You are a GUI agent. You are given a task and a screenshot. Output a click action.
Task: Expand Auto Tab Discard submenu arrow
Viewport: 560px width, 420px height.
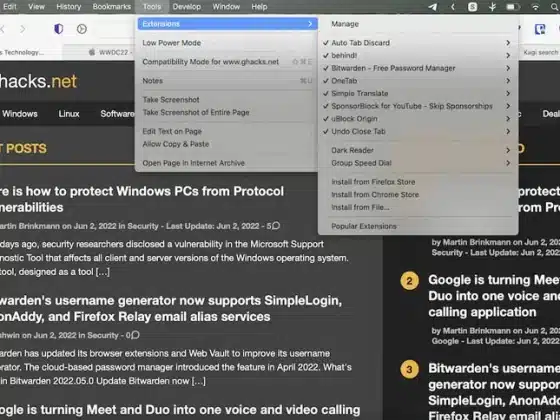pyautogui.click(x=508, y=43)
